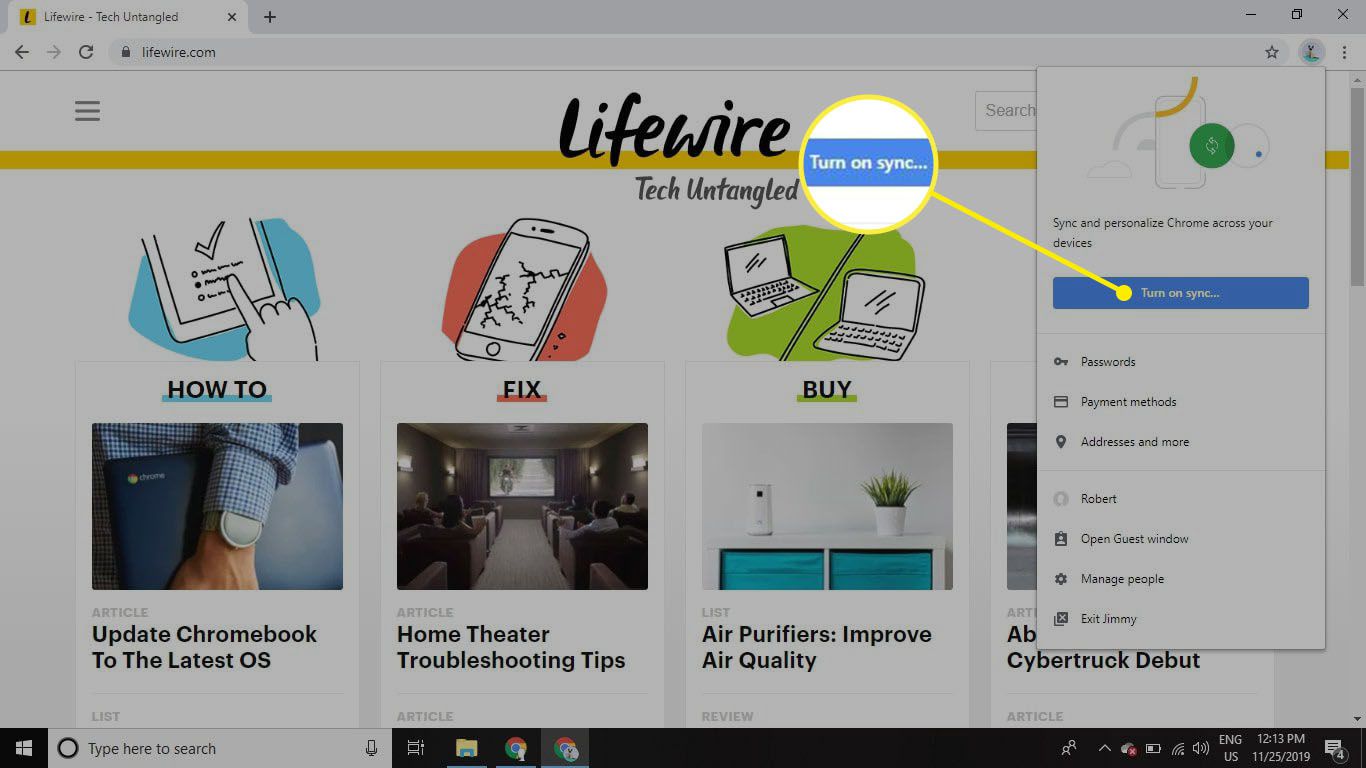
Task: Open Addresses and more
Action: 1180,442
